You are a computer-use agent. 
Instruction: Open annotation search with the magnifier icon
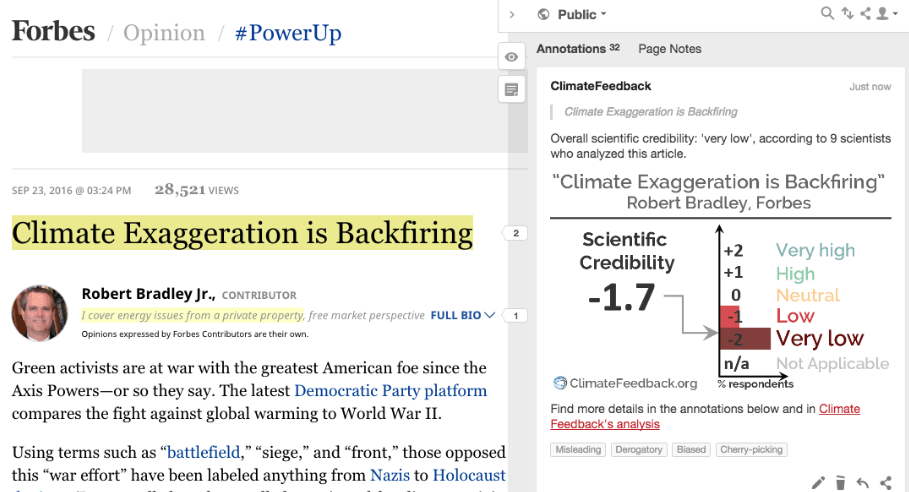pos(827,13)
